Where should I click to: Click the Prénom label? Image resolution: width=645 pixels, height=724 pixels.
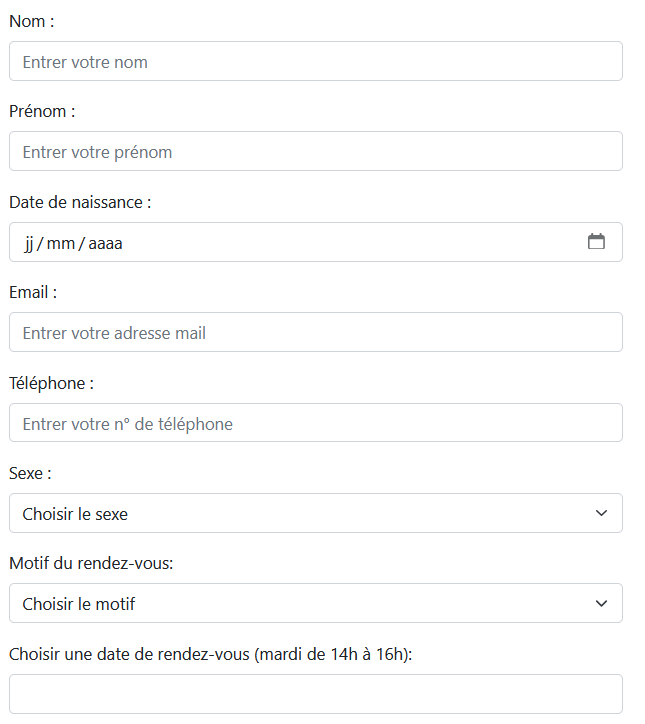click(x=42, y=112)
